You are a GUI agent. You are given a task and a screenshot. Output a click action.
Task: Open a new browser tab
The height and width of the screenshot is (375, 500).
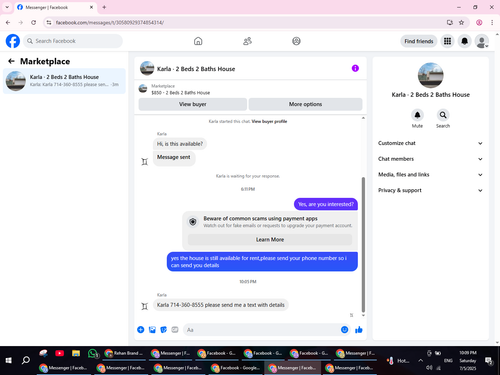[104, 7]
